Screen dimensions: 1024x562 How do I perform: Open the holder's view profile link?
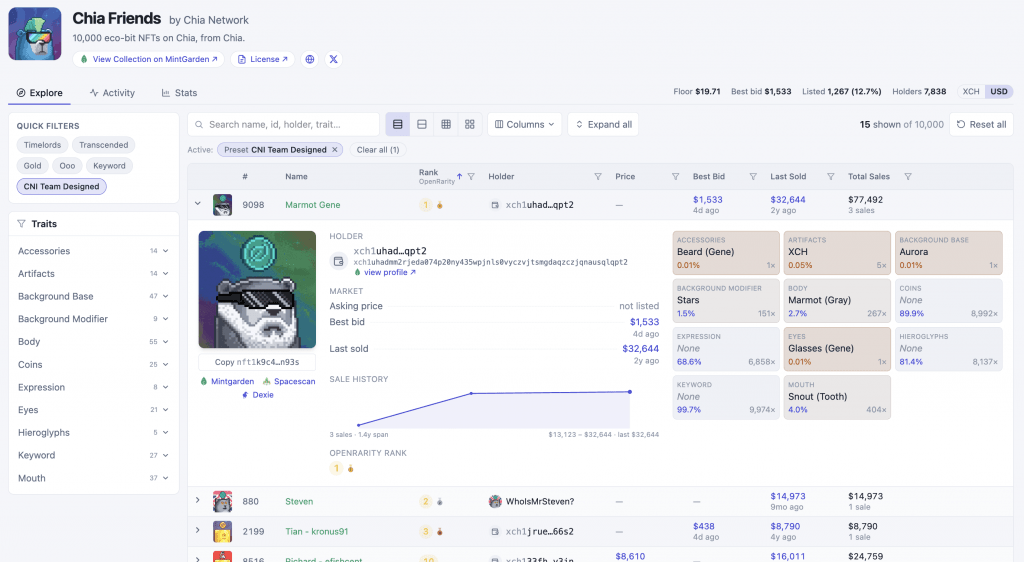pos(385,272)
